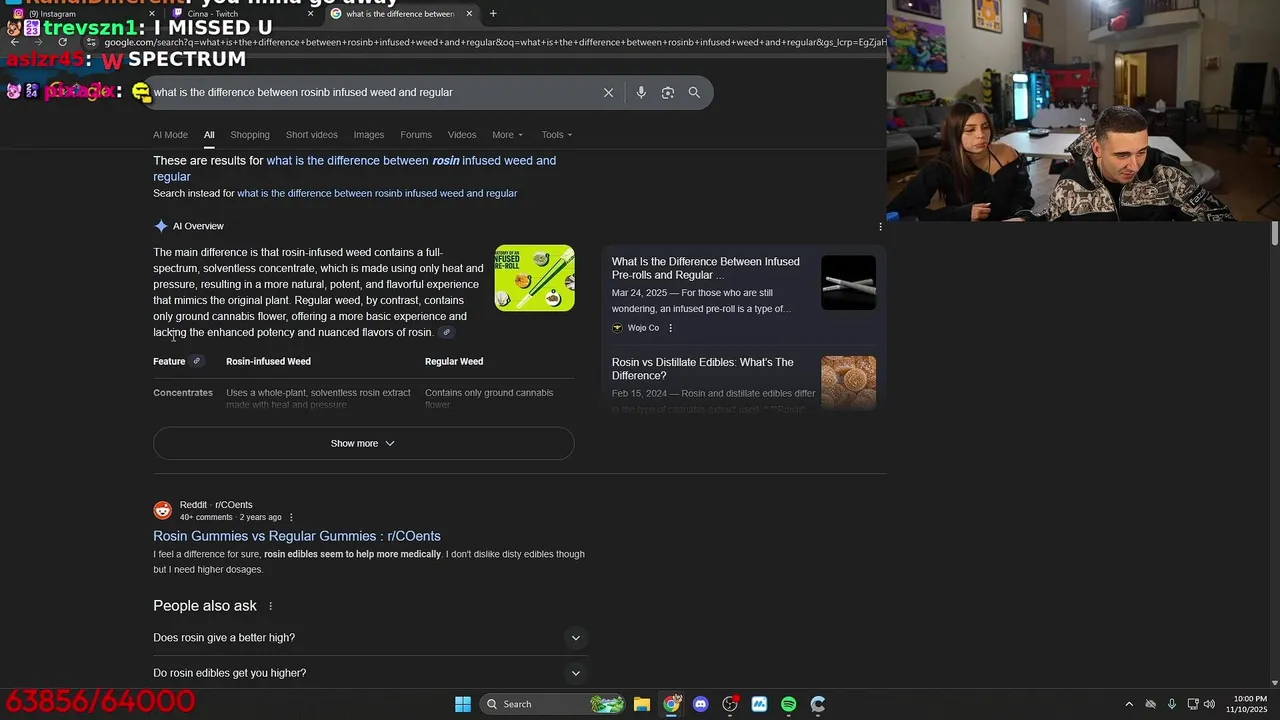This screenshot has height=720, width=1280.
Task: Expand 'Does rosin give a better high?'
Action: tap(370, 638)
